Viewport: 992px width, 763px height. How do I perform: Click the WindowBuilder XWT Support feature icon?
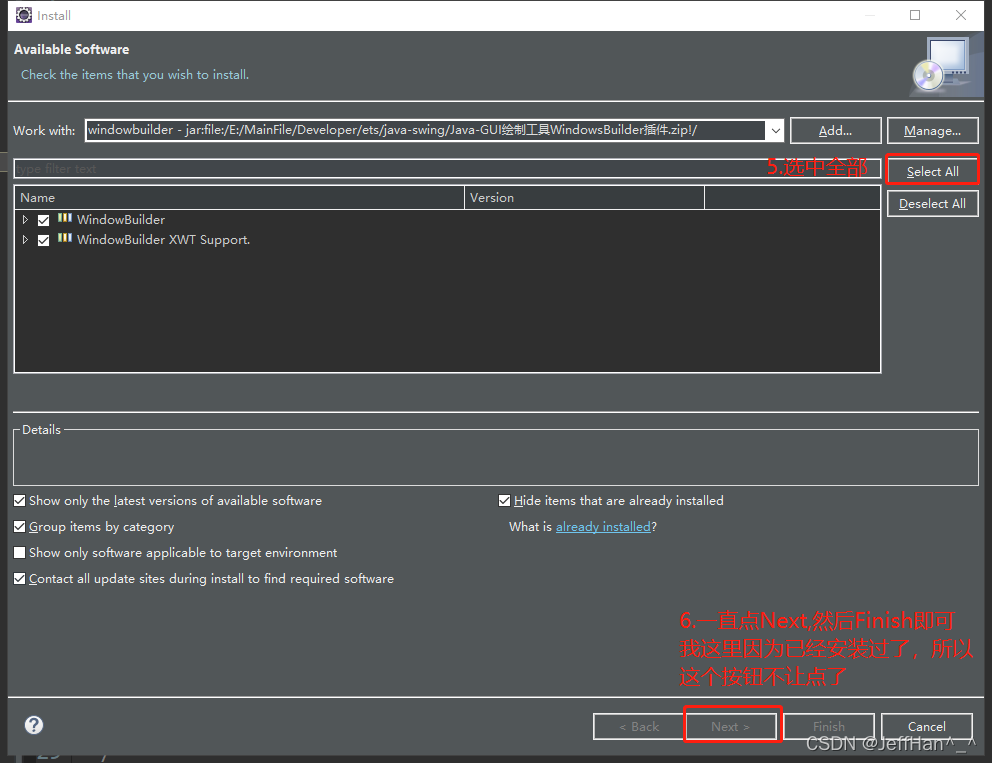[62, 239]
